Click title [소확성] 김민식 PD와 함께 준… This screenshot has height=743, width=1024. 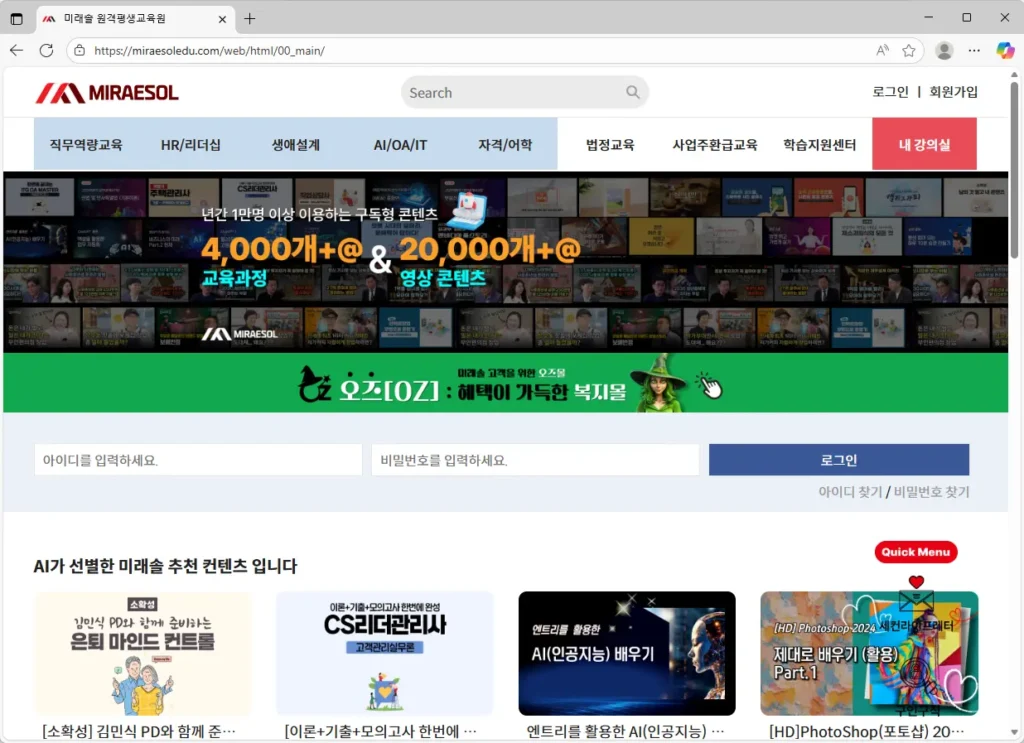139,731
